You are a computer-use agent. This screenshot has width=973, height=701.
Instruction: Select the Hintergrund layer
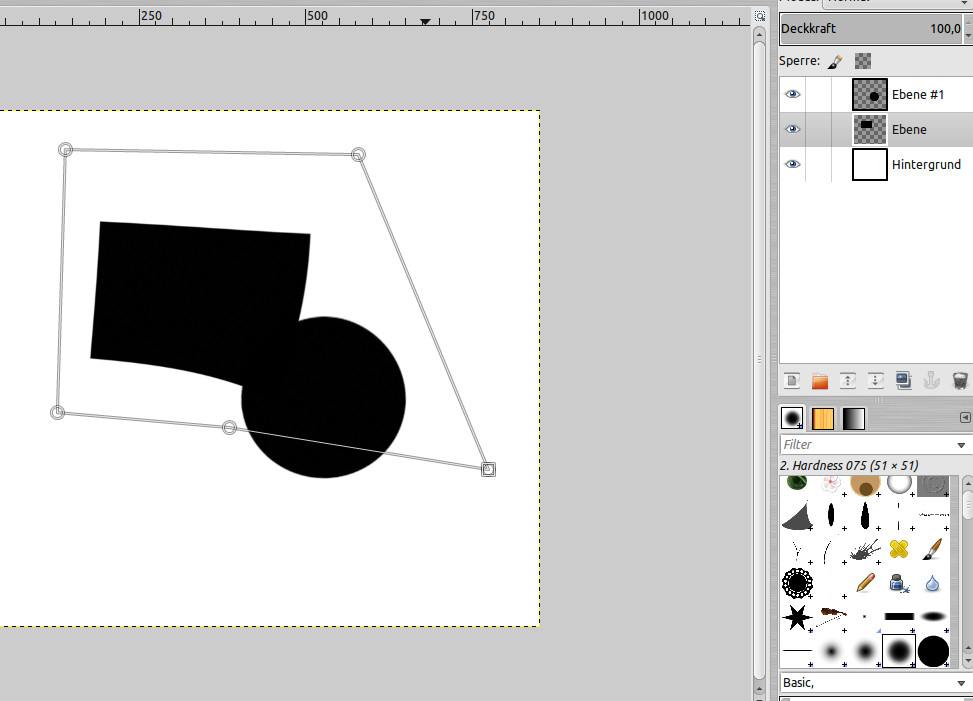(x=926, y=164)
